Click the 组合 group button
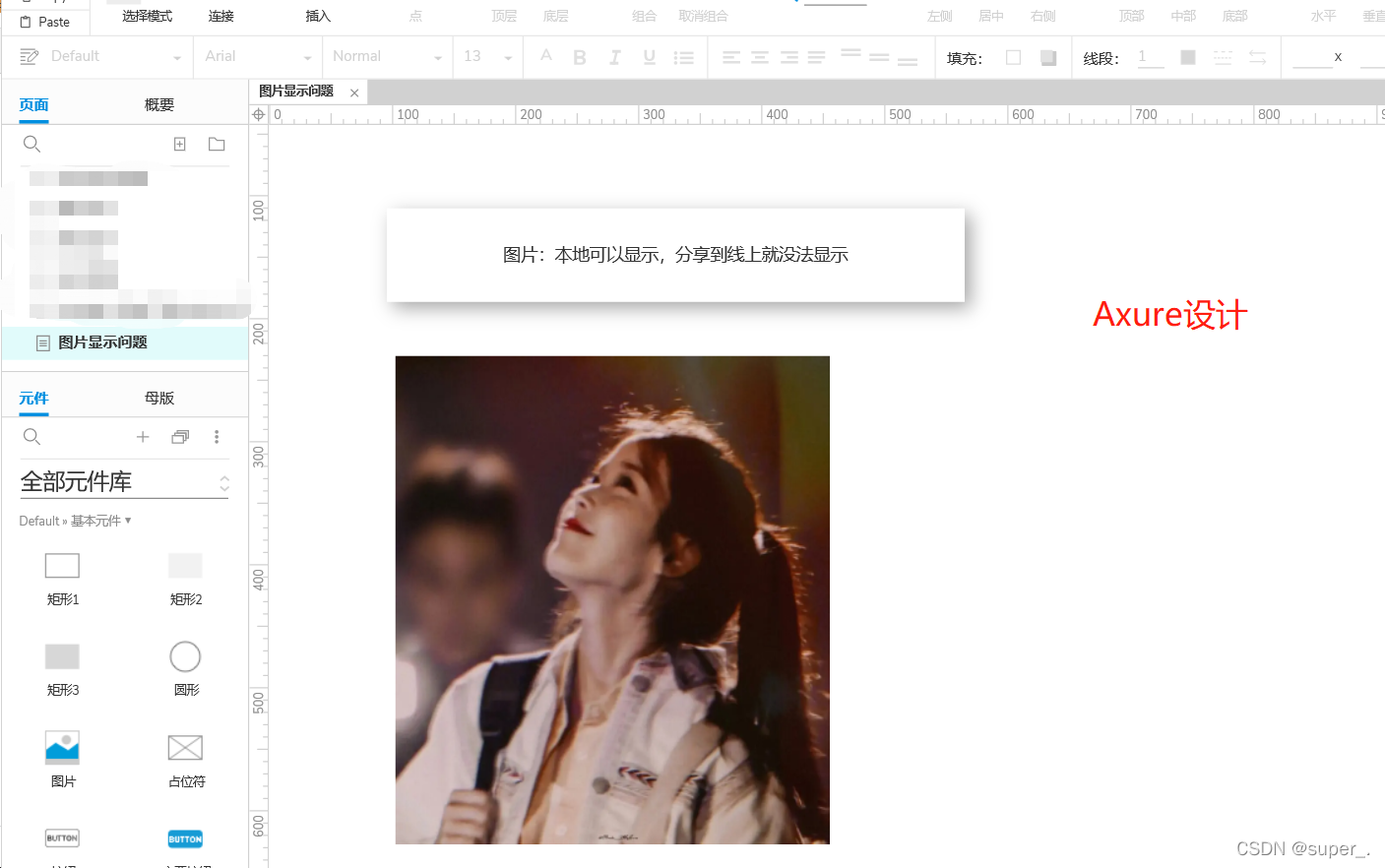This screenshot has height=868, width=1385. point(644,16)
